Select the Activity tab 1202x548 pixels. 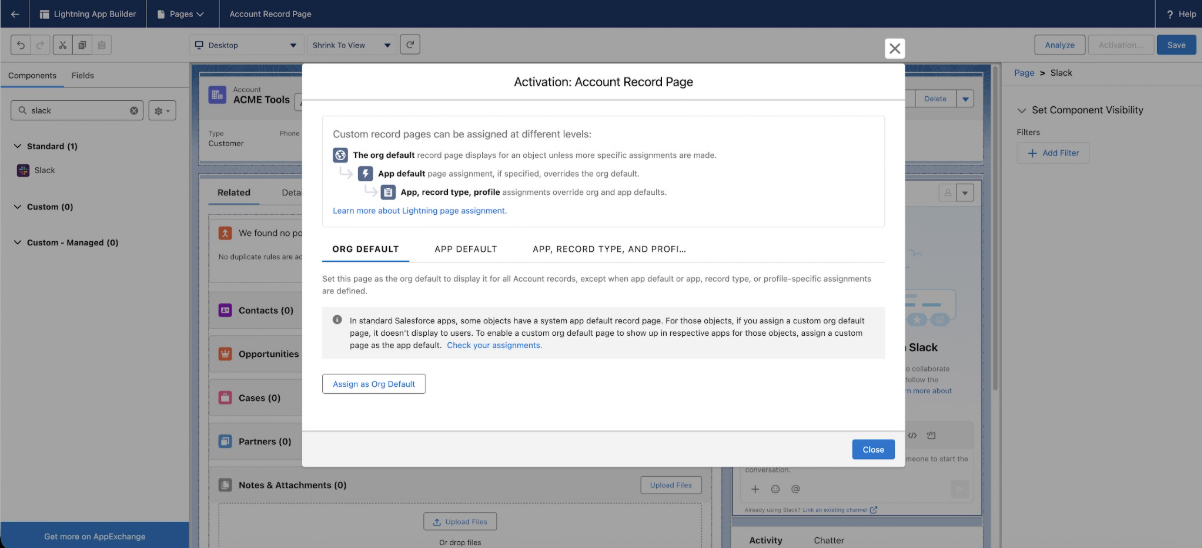(765, 540)
